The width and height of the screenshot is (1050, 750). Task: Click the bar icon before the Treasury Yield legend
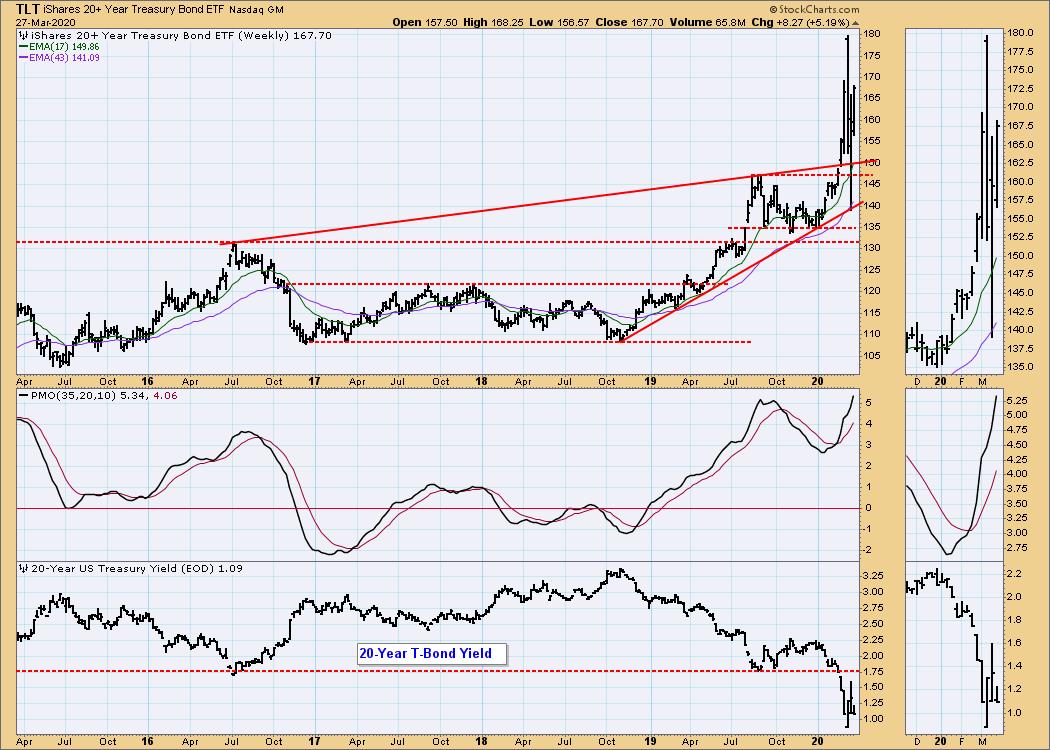tap(23, 568)
